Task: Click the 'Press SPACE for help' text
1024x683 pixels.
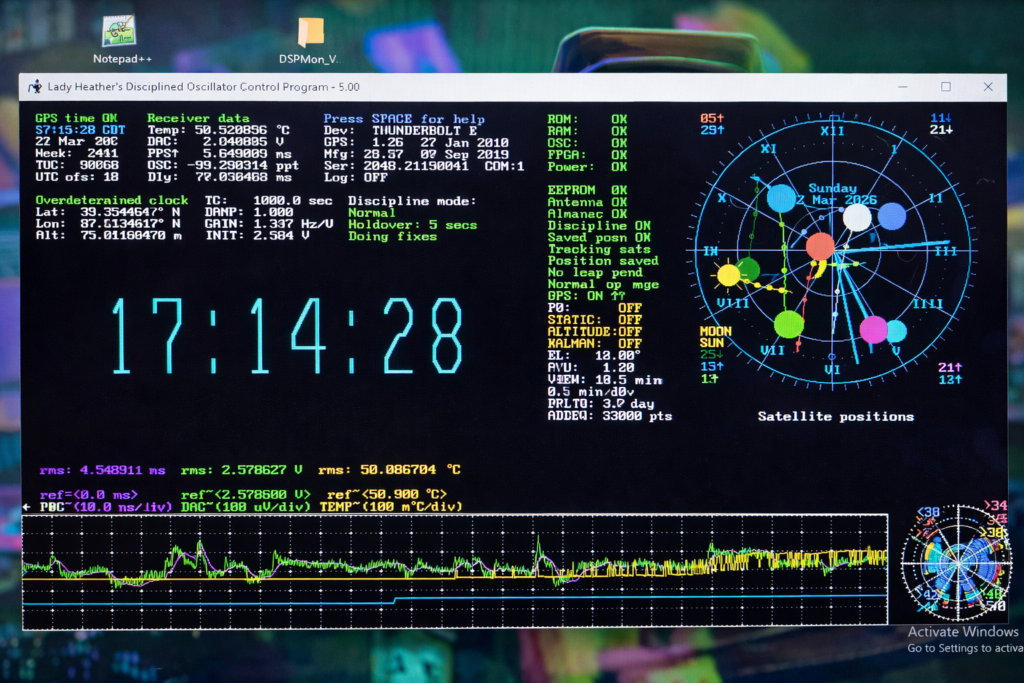Action: coord(402,118)
